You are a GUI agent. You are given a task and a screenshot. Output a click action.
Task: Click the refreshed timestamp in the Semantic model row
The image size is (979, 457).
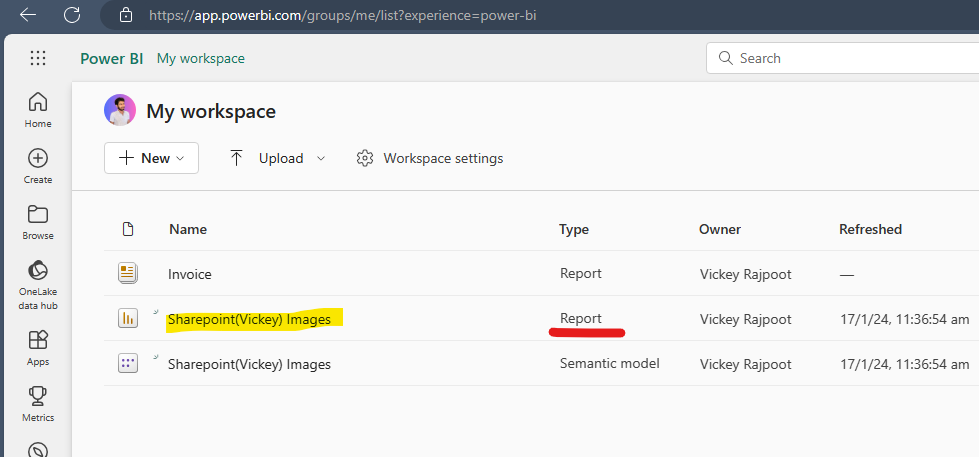coord(905,364)
